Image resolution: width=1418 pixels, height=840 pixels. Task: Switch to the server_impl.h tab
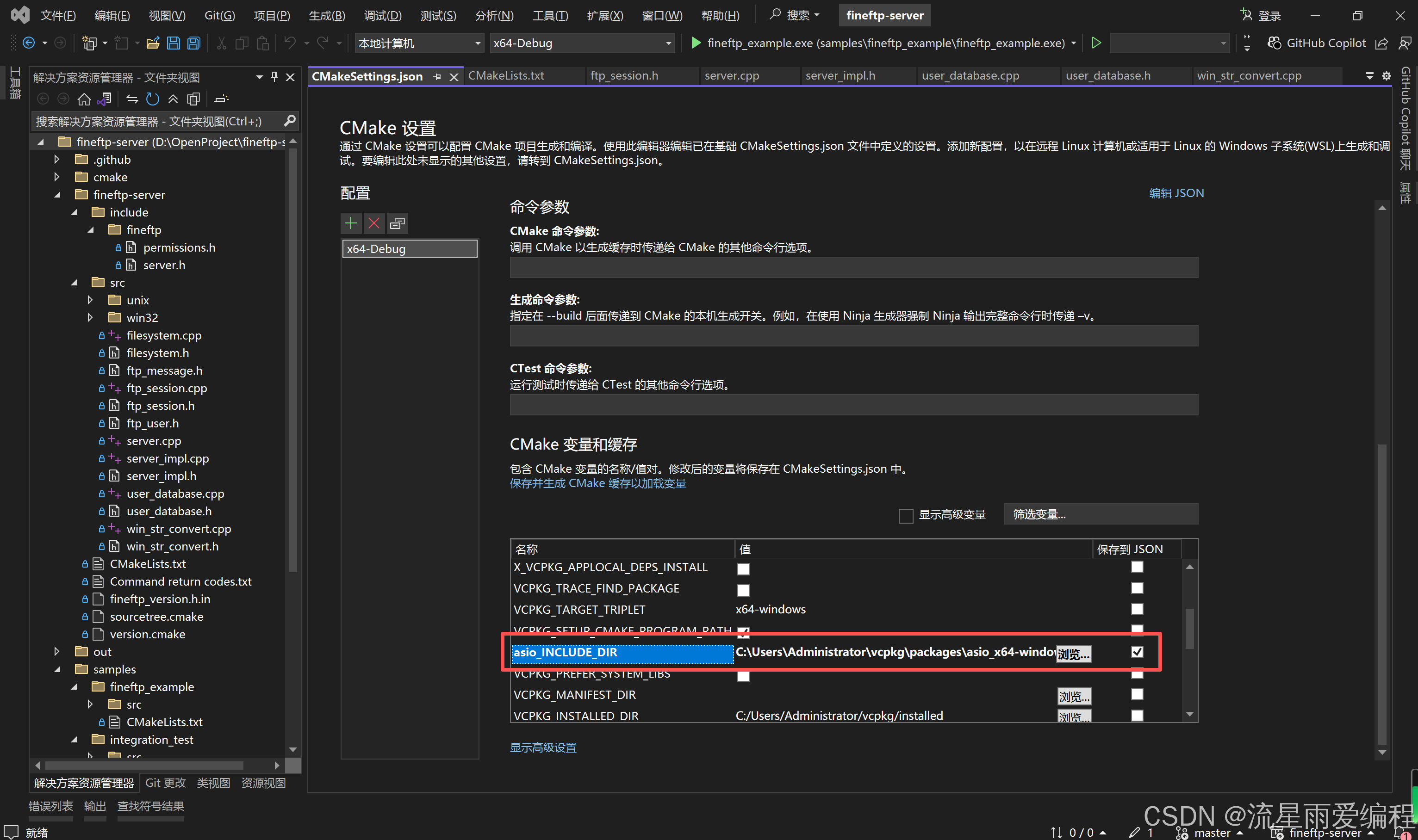(840, 75)
